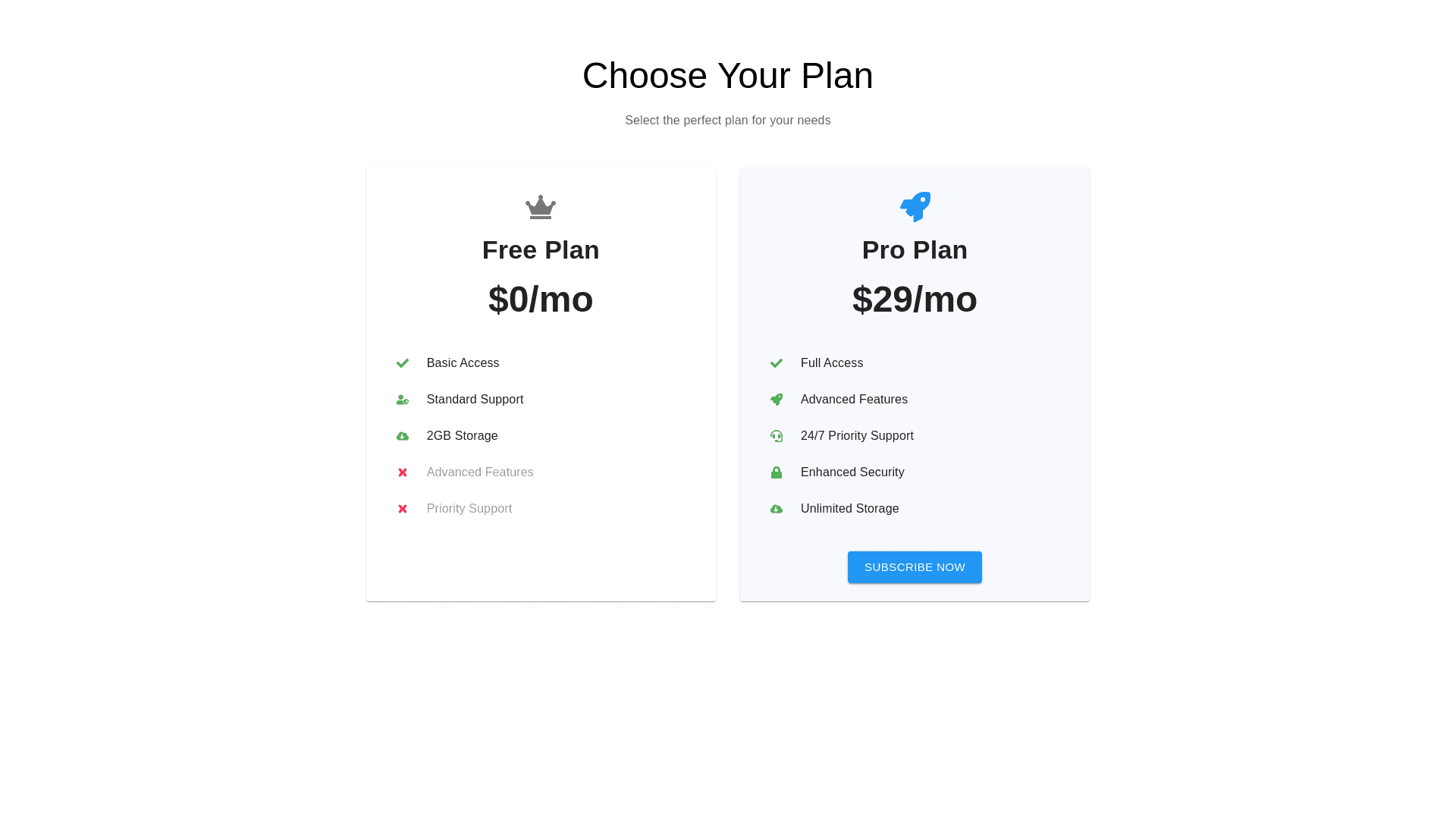Screen dimensions: 1456x819
Task: Click the Pro Plan heading
Action: [x=915, y=250]
